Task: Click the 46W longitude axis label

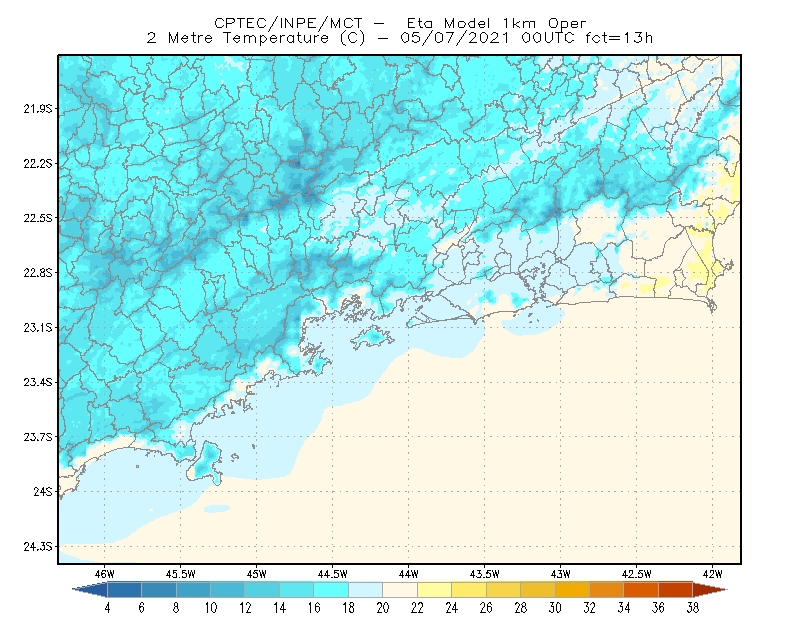Action: 105,574
